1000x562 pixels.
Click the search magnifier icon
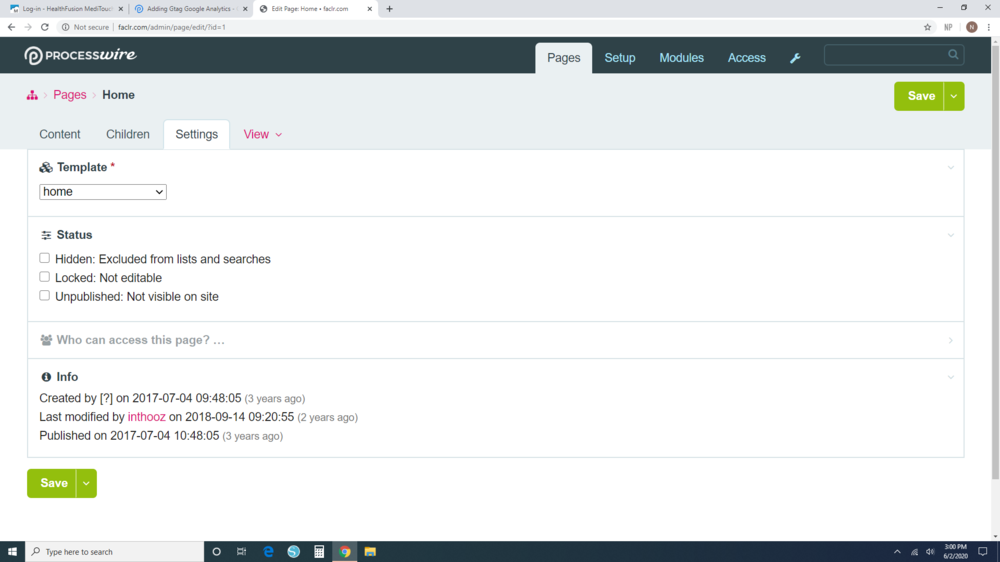[953, 55]
